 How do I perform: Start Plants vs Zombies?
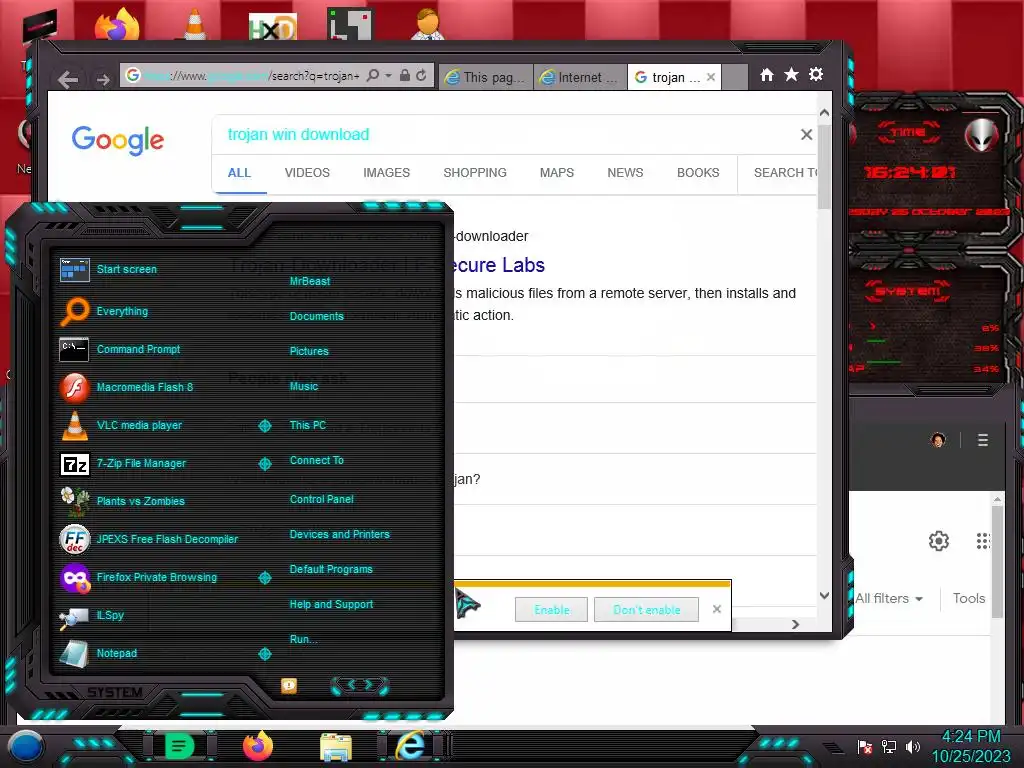(122, 501)
